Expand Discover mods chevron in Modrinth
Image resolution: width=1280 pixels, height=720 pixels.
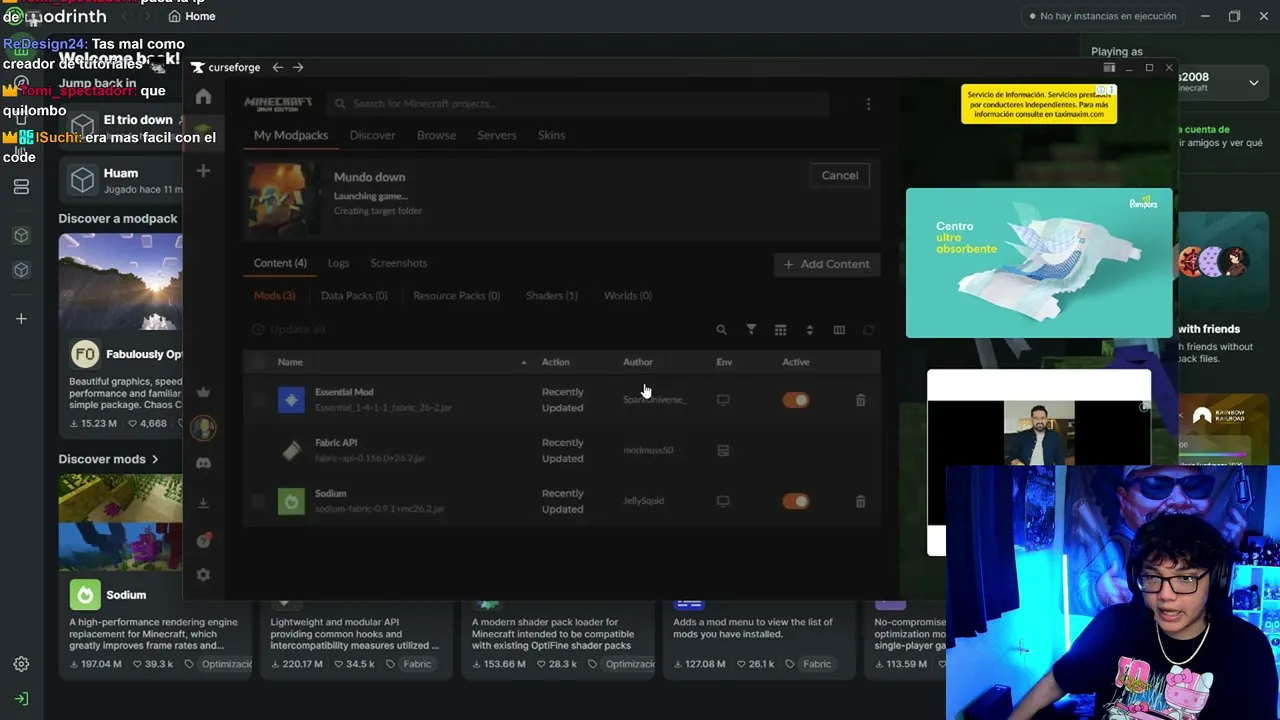[155, 459]
